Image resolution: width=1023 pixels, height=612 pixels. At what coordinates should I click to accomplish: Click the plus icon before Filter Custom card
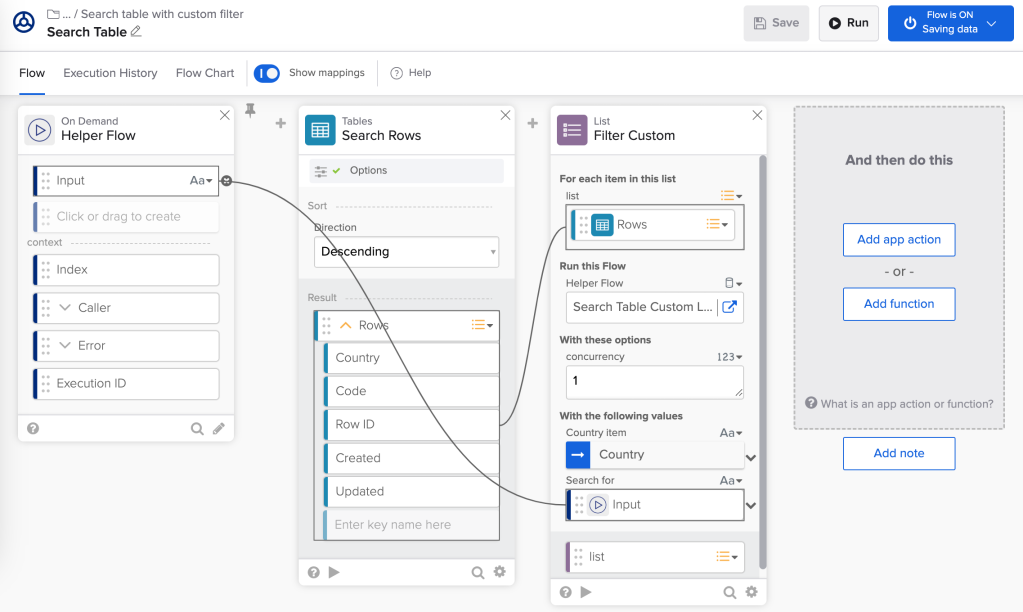(533, 123)
